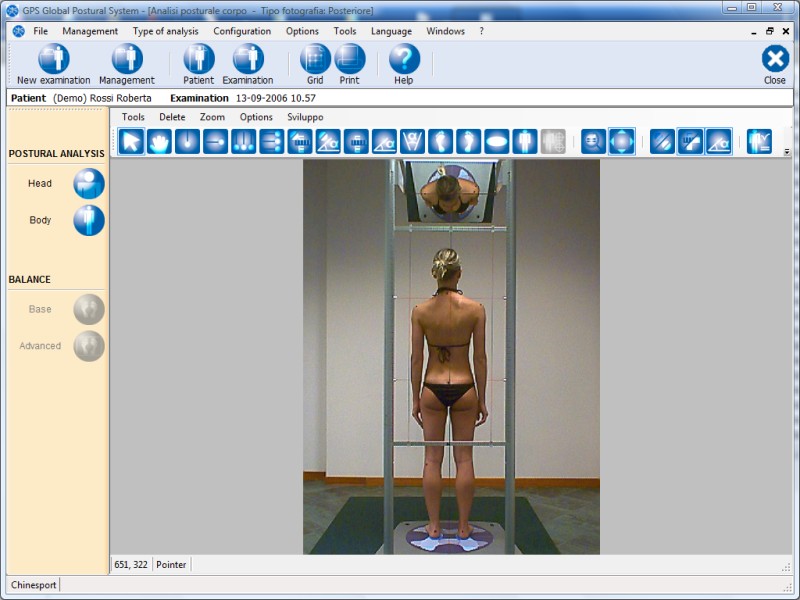Open the Management toolbar button

tap(127, 64)
